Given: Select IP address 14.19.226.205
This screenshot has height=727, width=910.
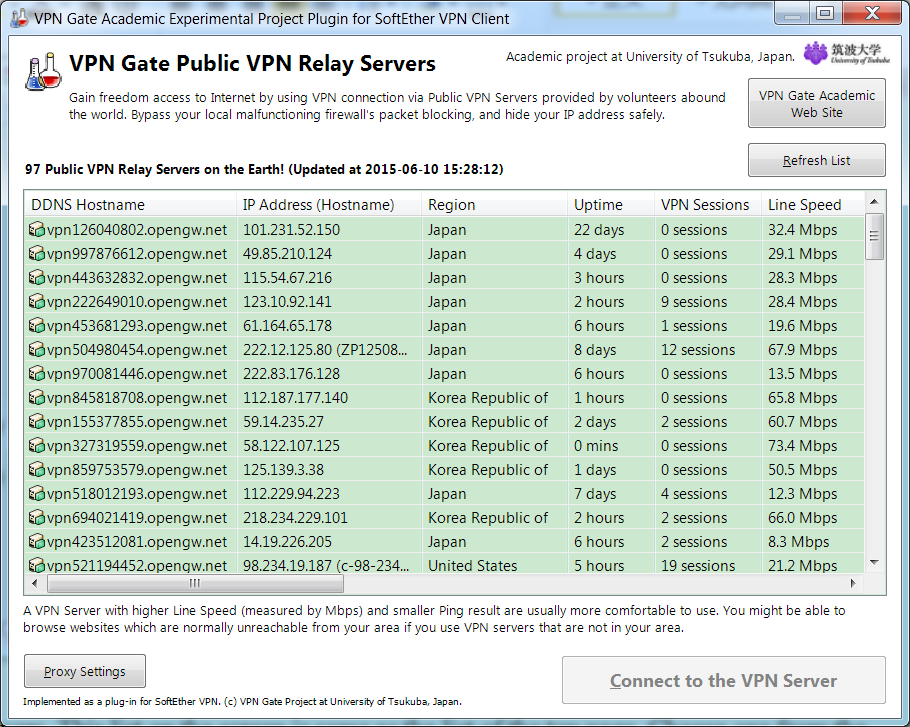Looking at the screenshot, I should point(287,541).
